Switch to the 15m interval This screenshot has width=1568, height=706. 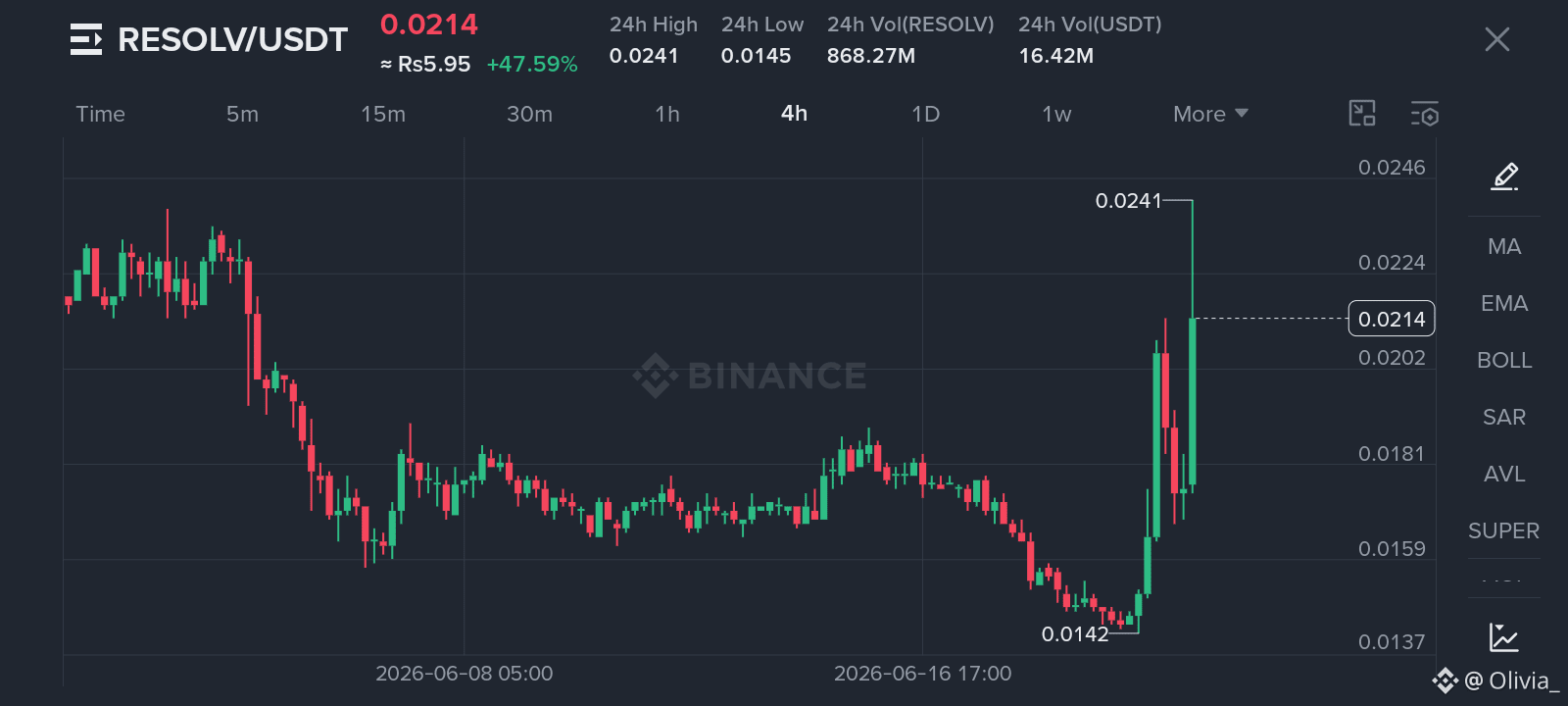tap(383, 114)
